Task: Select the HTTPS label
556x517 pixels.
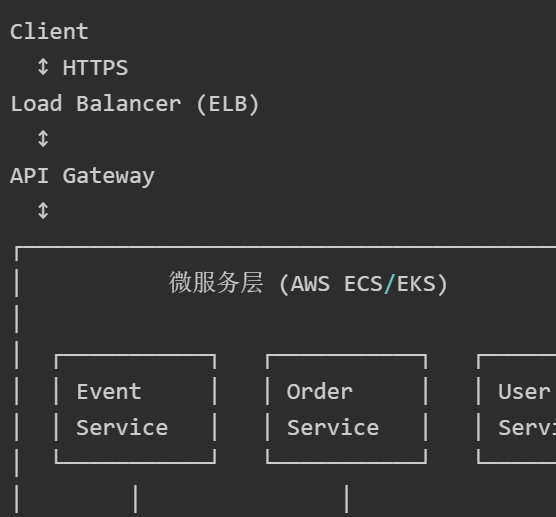Action: click(x=95, y=67)
